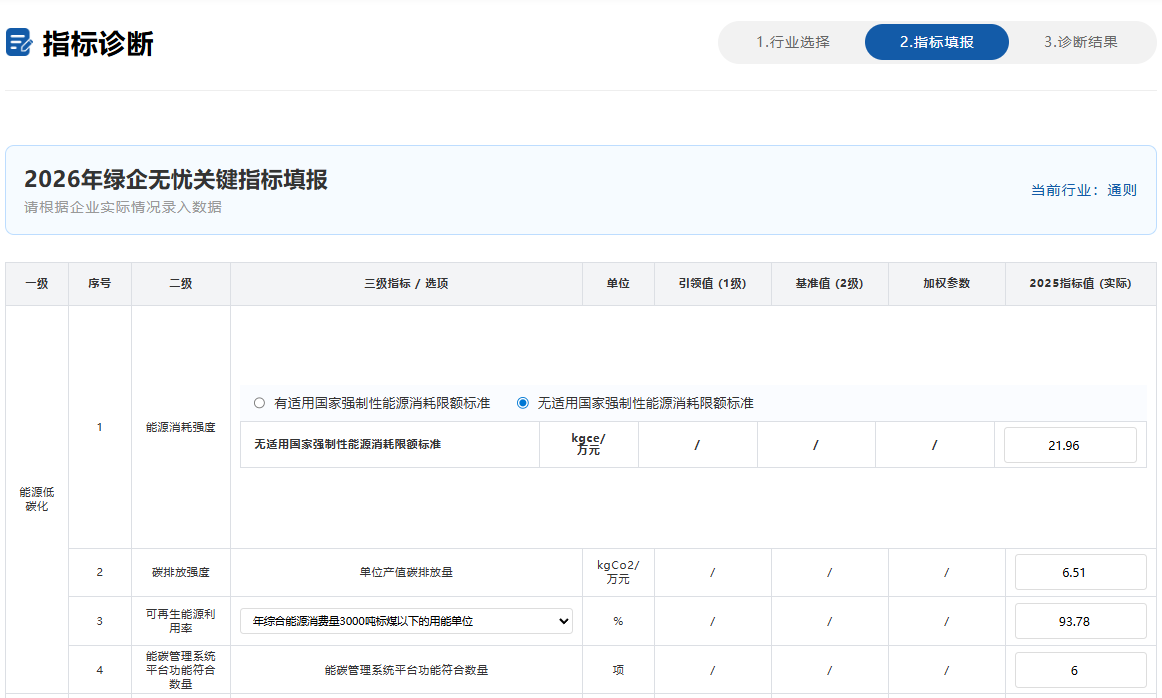This screenshot has width=1162, height=698.
Task: Click the 单位产值碳排放量 indicator cell
Action: coord(406,573)
